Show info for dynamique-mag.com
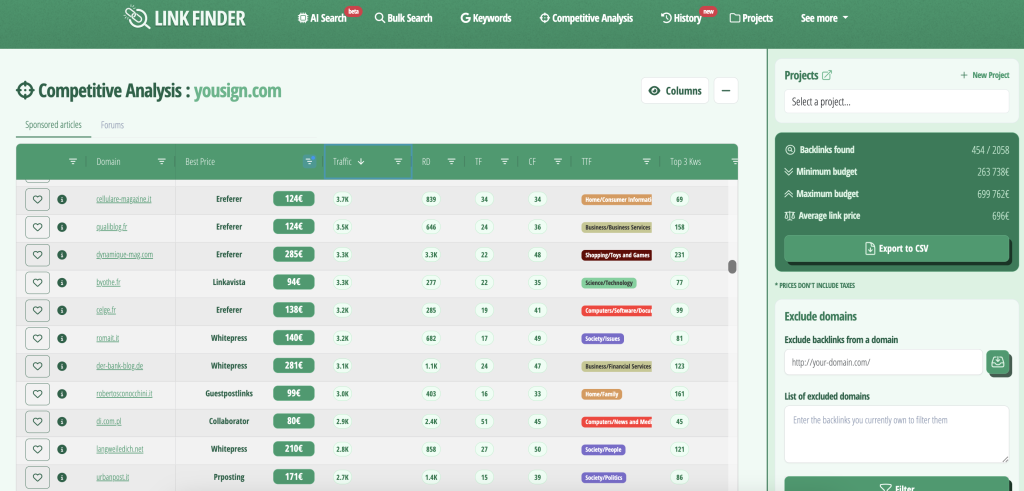 tap(62, 255)
